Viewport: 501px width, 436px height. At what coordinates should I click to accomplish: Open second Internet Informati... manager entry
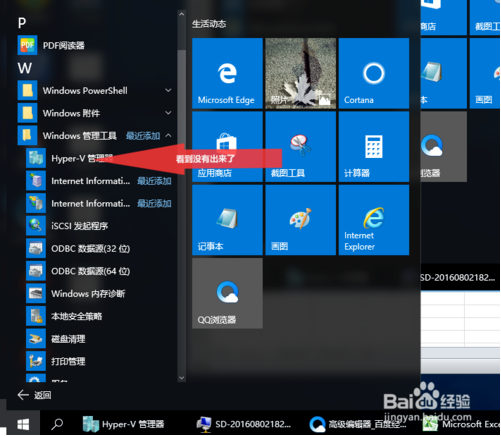[99, 203]
